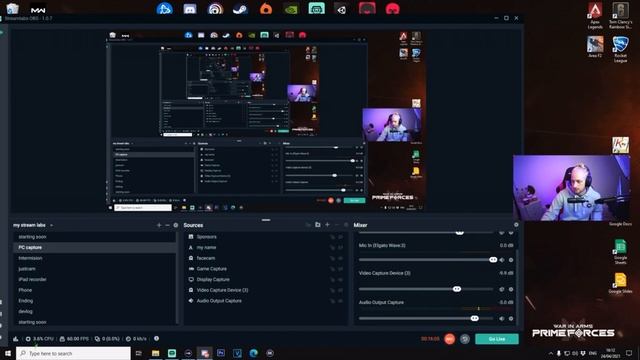The width and height of the screenshot is (640, 360).
Task: Open settings for Mic In (Elgato Wave:3)
Action: click(x=511, y=260)
